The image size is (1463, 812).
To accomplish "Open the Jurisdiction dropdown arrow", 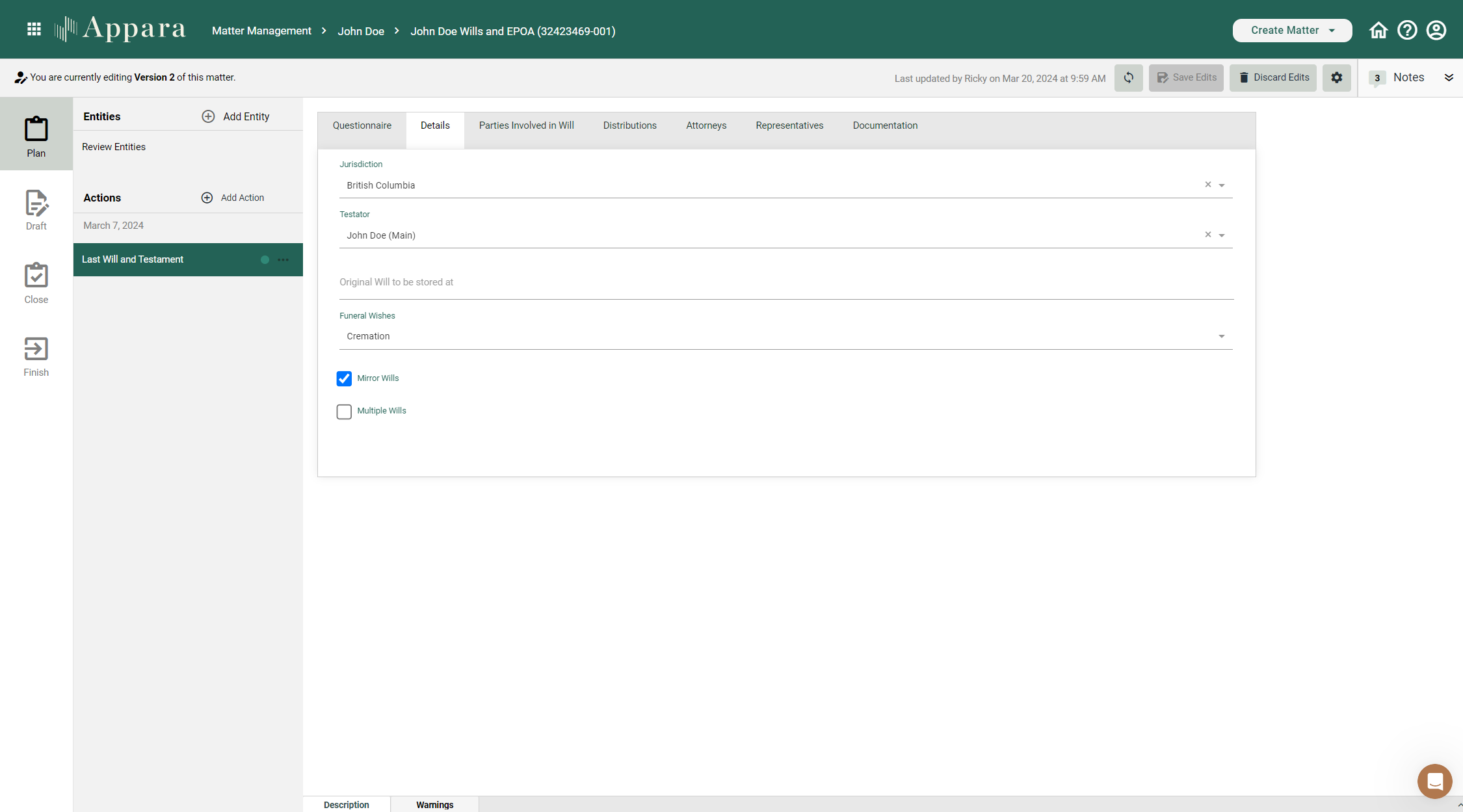I will pyautogui.click(x=1221, y=185).
